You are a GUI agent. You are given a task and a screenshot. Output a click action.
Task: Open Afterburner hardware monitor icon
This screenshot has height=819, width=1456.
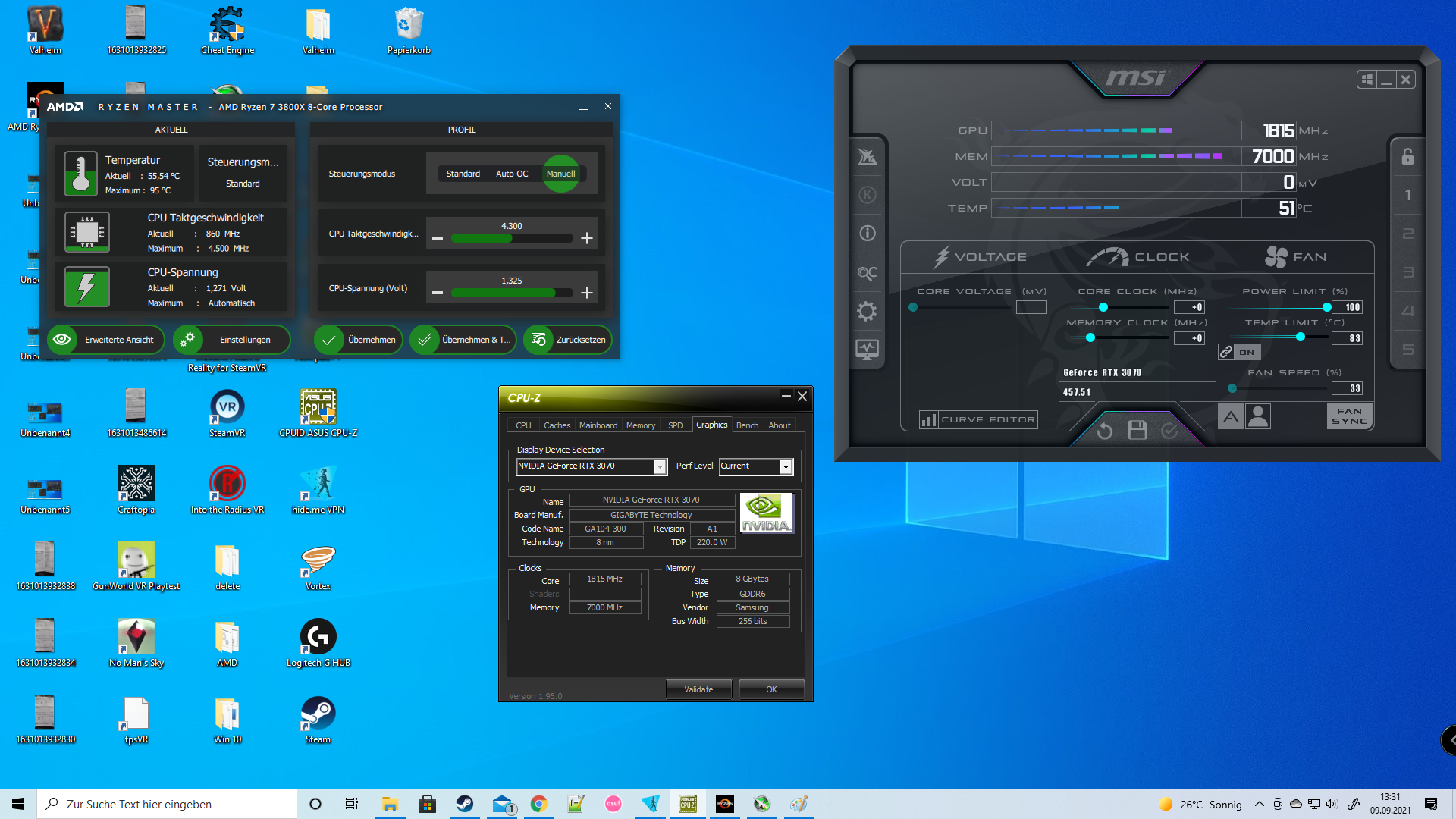(x=867, y=350)
